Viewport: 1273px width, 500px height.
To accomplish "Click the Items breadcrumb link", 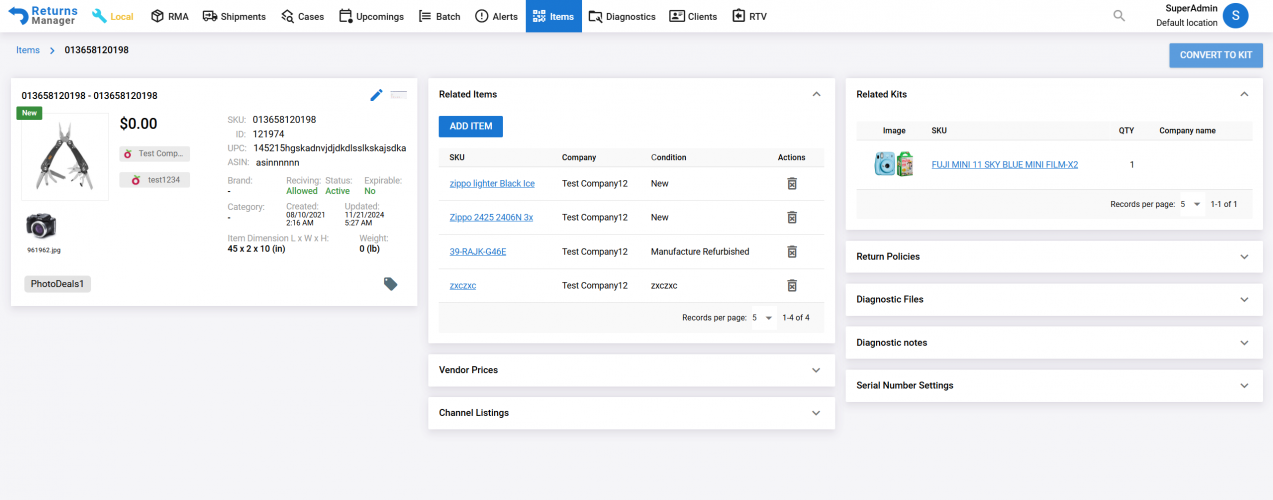I will pyautogui.click(x=28, y=50).
